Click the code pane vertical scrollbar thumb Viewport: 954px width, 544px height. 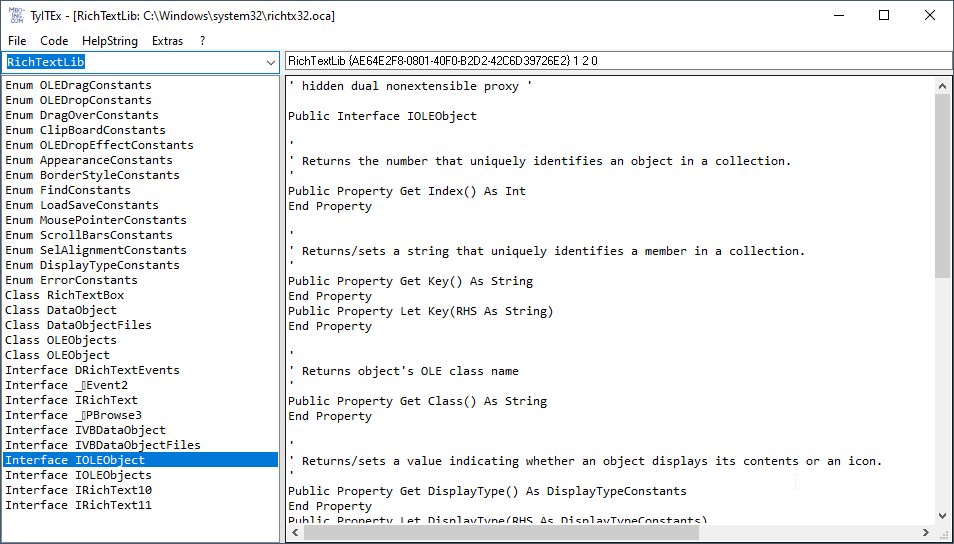[x=942, y=186]
